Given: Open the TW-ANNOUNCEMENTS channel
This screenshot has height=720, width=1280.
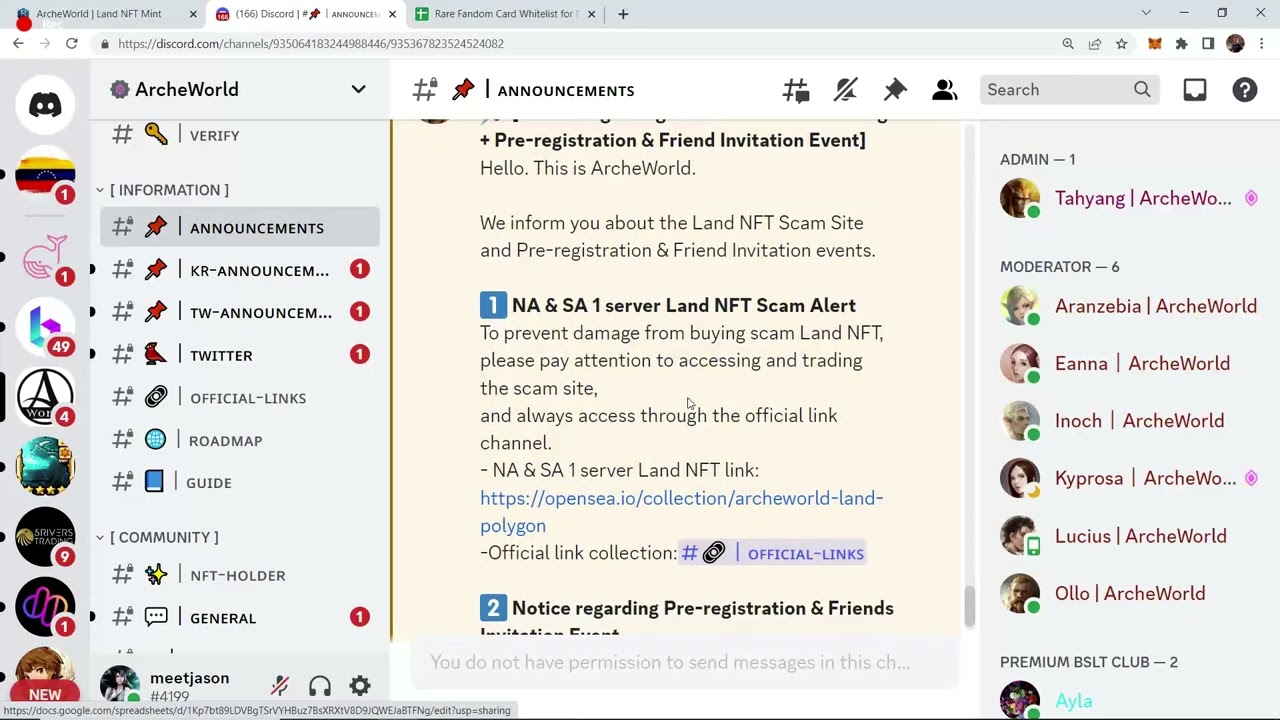Looking at the screenshot, I should point(240,312).
